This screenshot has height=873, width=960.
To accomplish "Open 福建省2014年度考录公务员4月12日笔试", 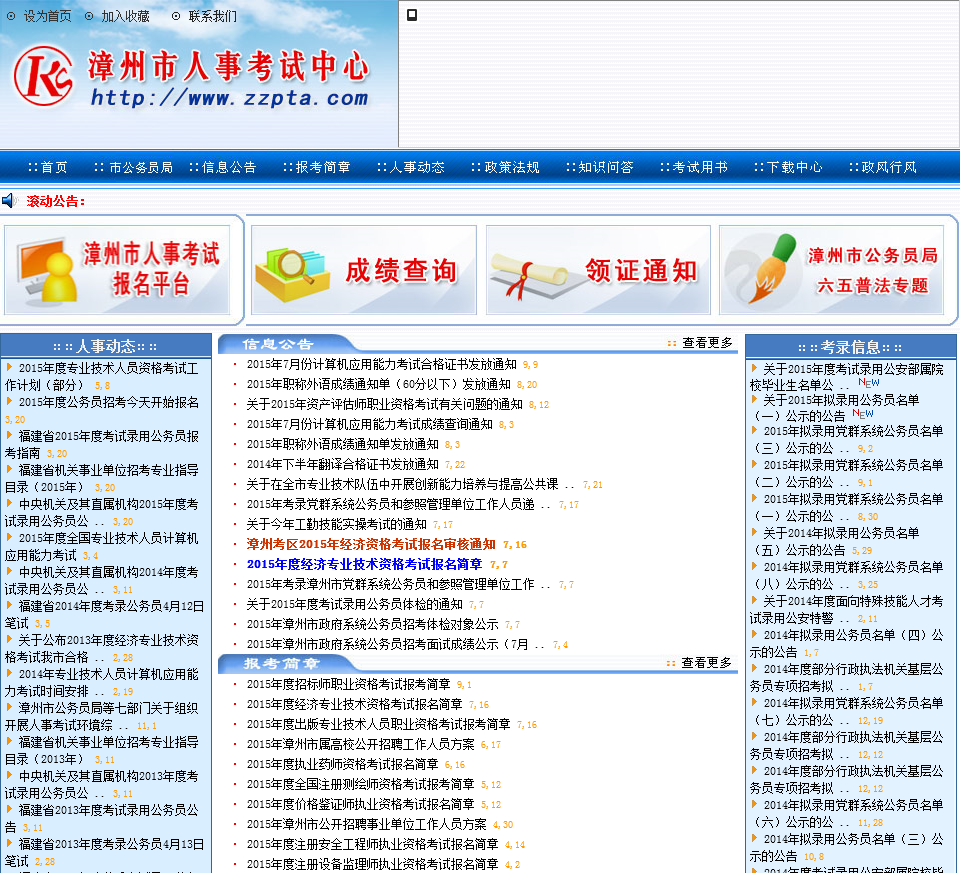I will [x=105, y=615].
